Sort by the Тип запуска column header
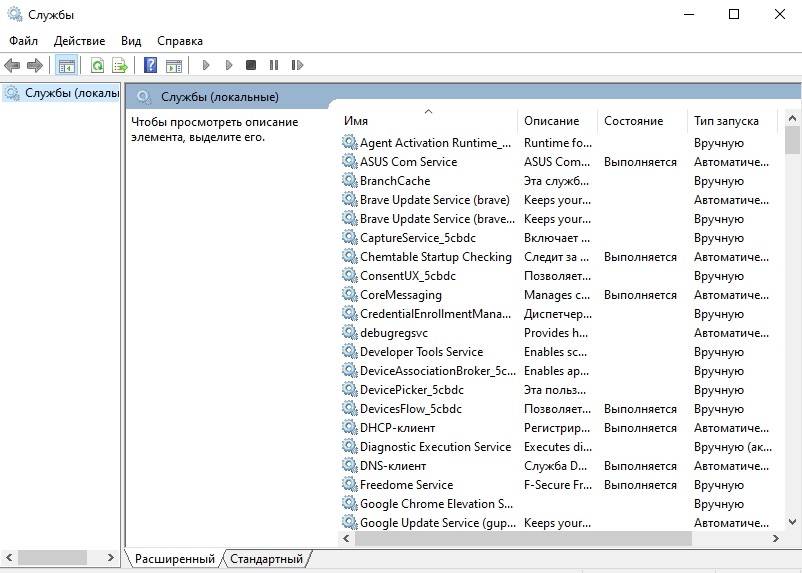Image resolution: width=802 pixels, height=573 pixels. 725,121
